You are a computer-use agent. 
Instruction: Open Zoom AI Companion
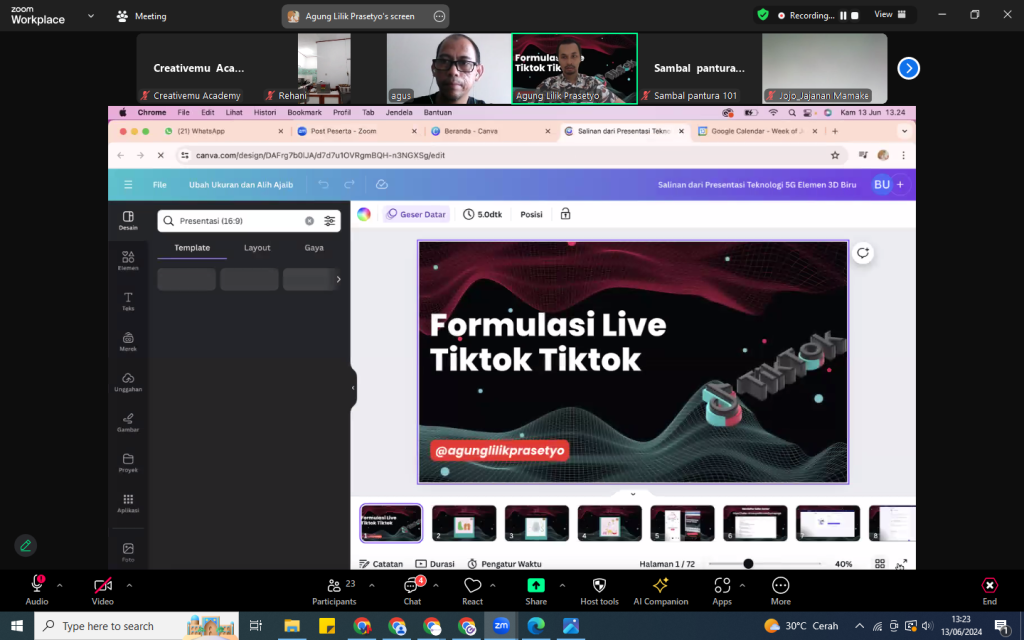[660, 591]
